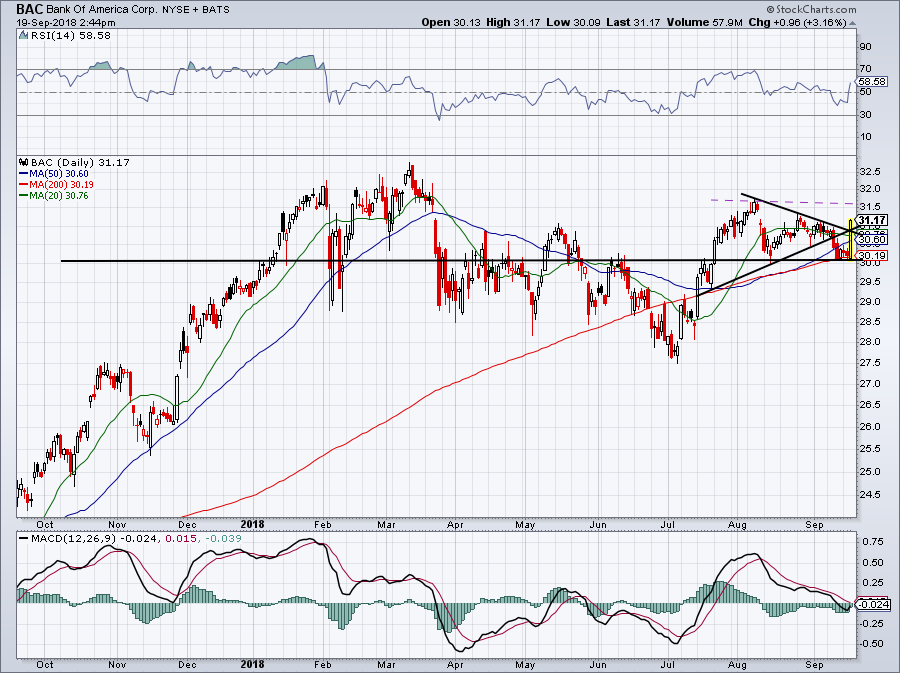Click the 32.5 price axis label
The width and height of the screenshot is (900, 673).
tap(870, 172)
